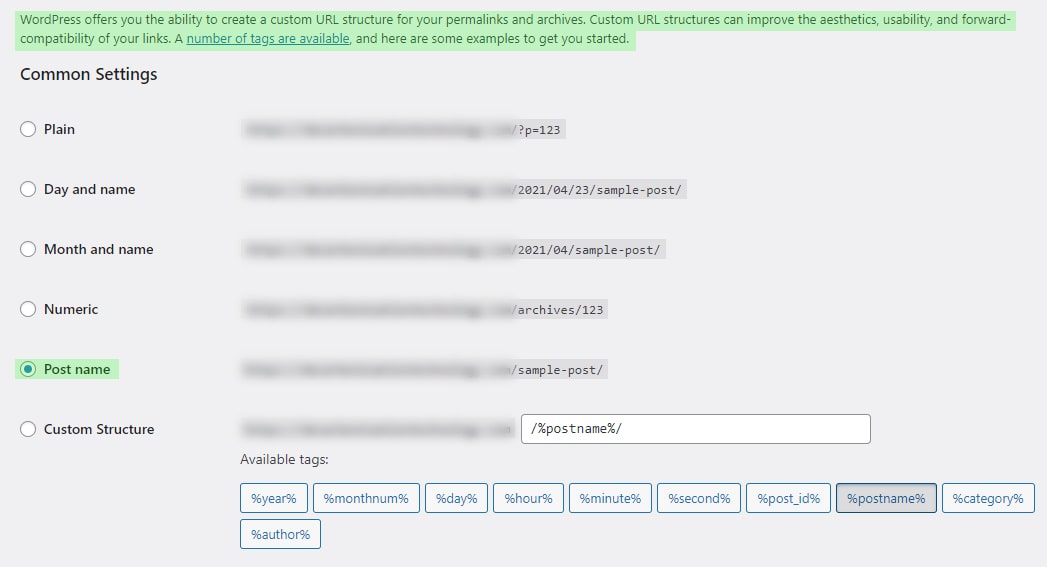The image size is (1047, 567).
Task: Toggle the %postname% tag button
Action: pos(886,498)
